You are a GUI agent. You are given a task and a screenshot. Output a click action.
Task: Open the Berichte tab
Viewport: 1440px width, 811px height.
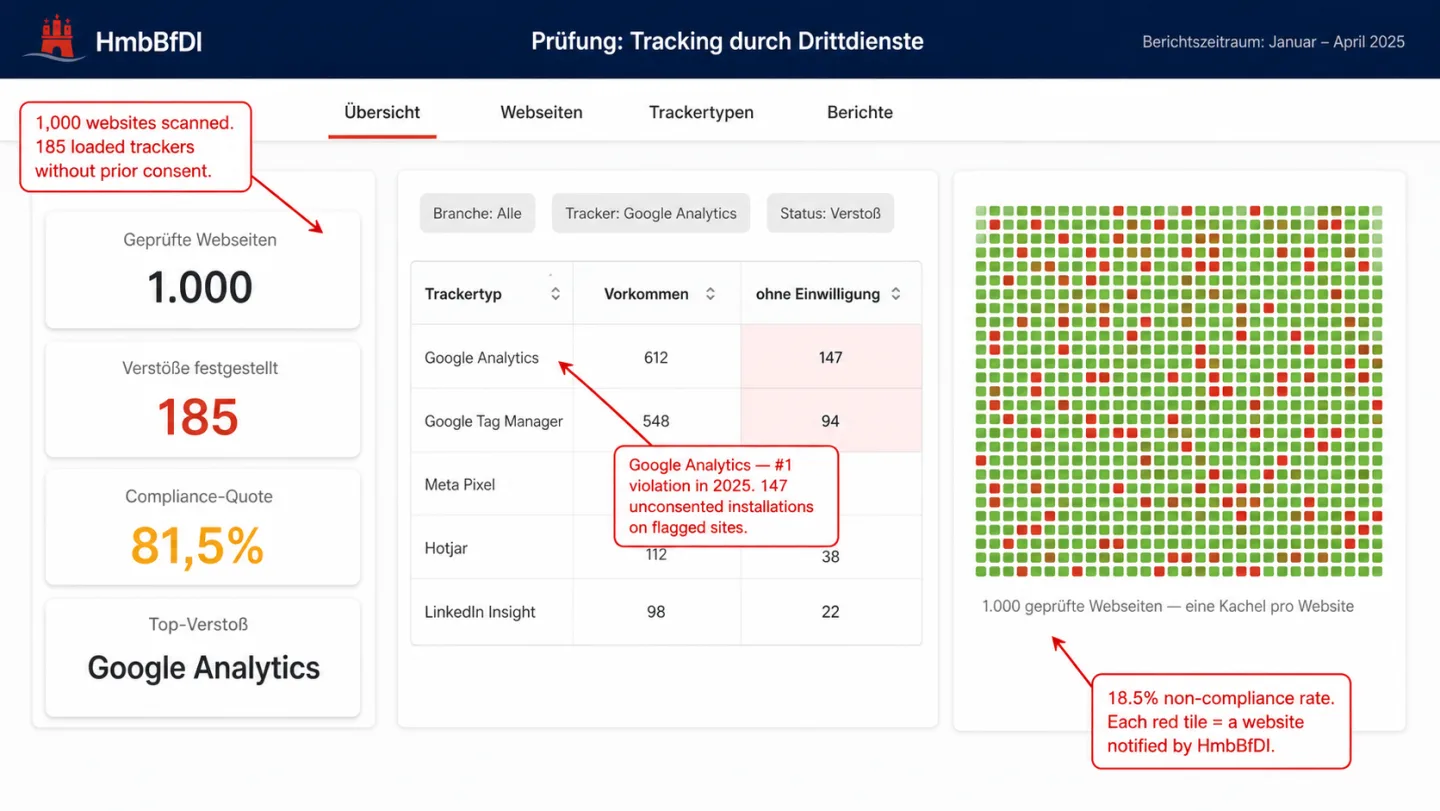860,112
